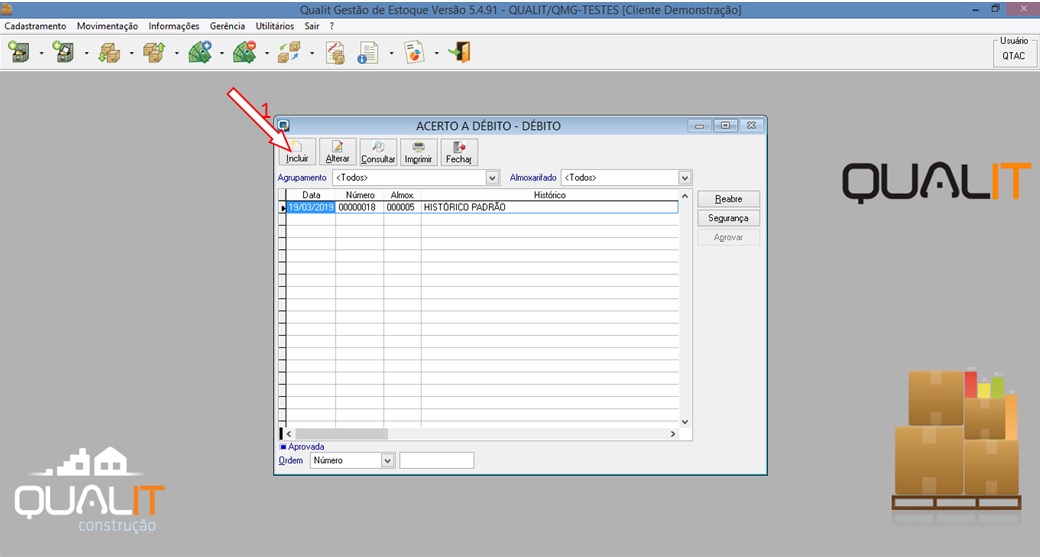
Task: Open the Informações menu
Action: click(x=174, y=26)
